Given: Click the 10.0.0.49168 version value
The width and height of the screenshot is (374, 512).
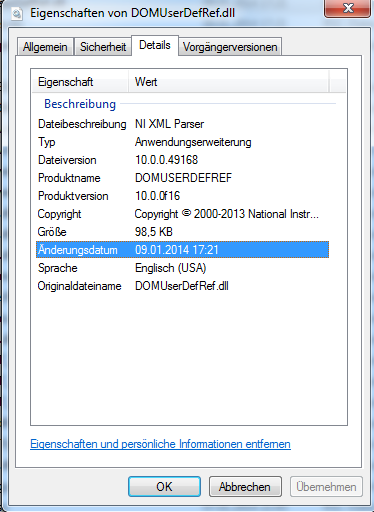Looking at the screenshot, I should pos(166,160).
